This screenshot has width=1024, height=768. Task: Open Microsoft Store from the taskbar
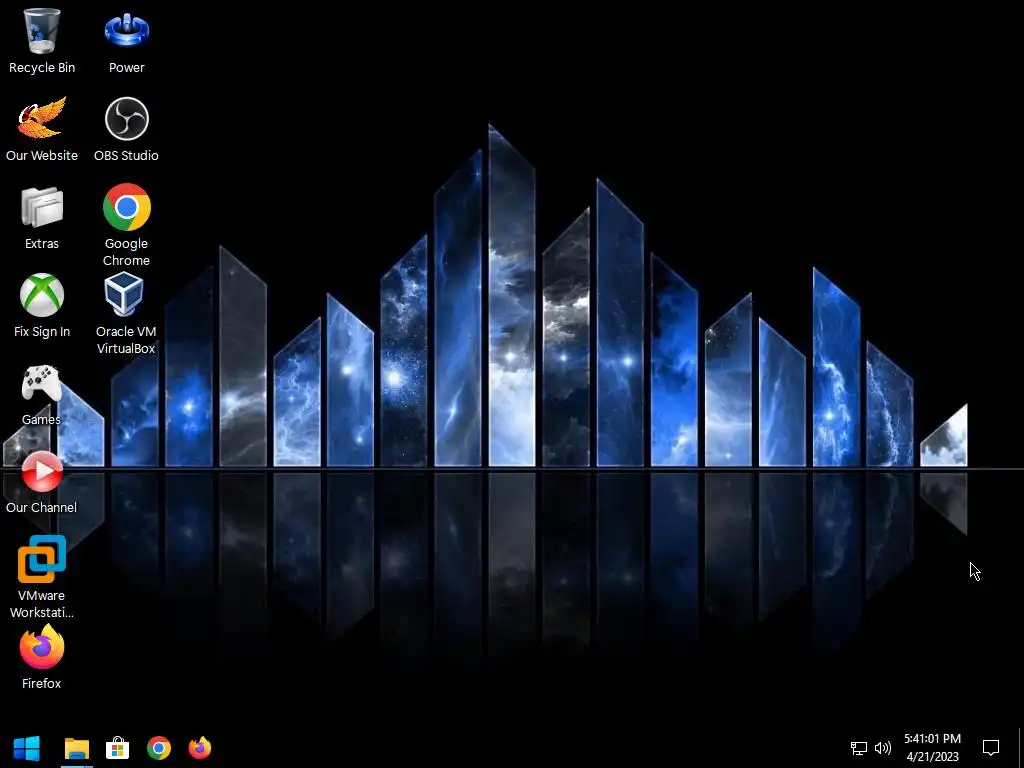(x=118, y=748)
